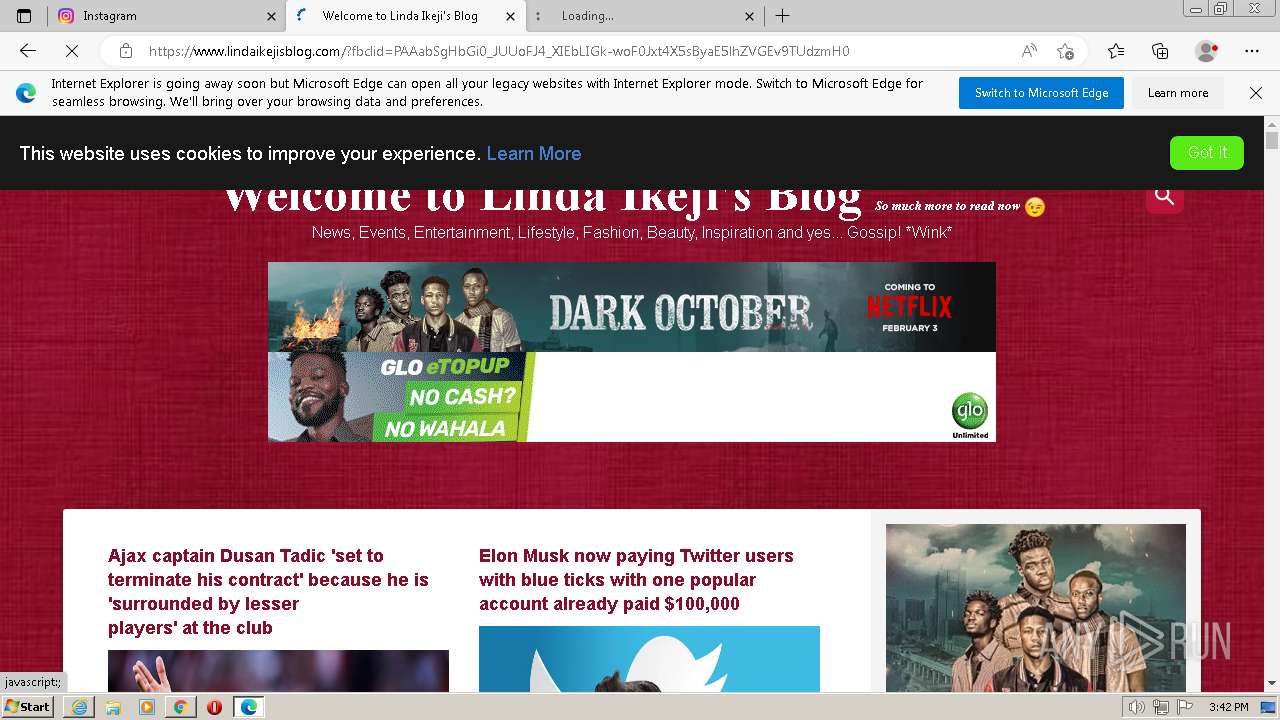
Task: Open the Favorites list
Action: [x=1116, y=51]
